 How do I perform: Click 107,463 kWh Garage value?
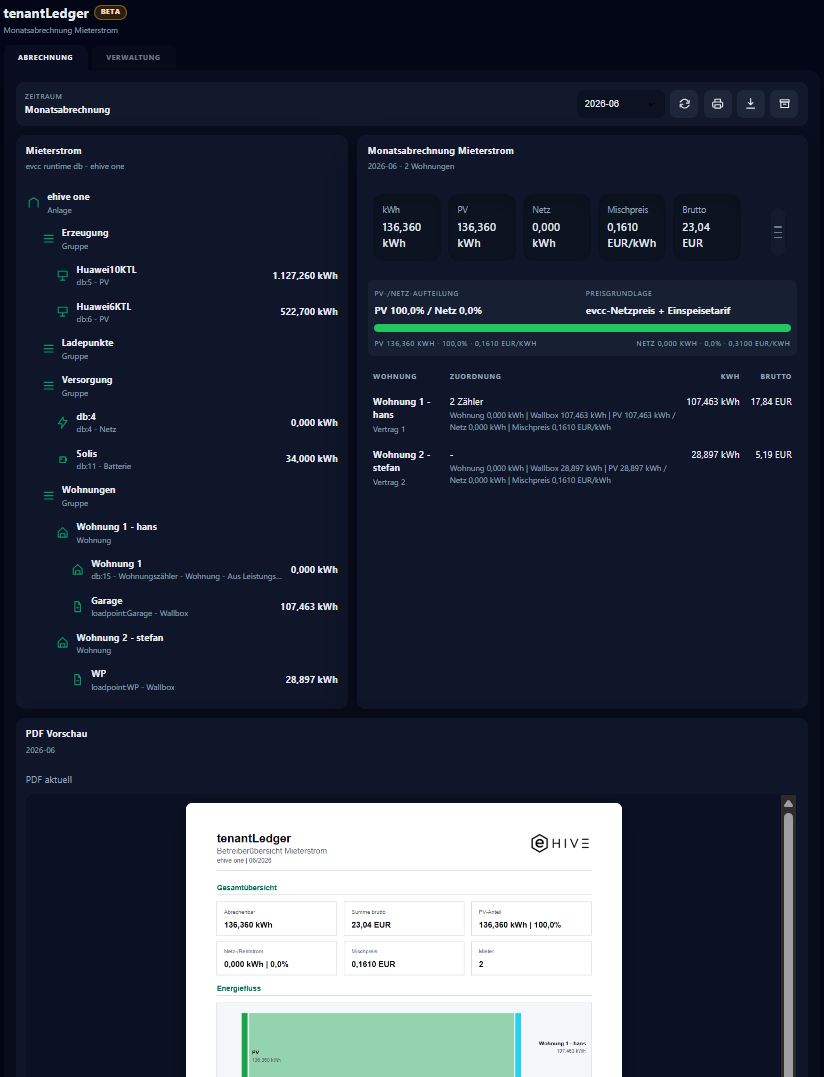pyautogui.click(x=309, y=606)
